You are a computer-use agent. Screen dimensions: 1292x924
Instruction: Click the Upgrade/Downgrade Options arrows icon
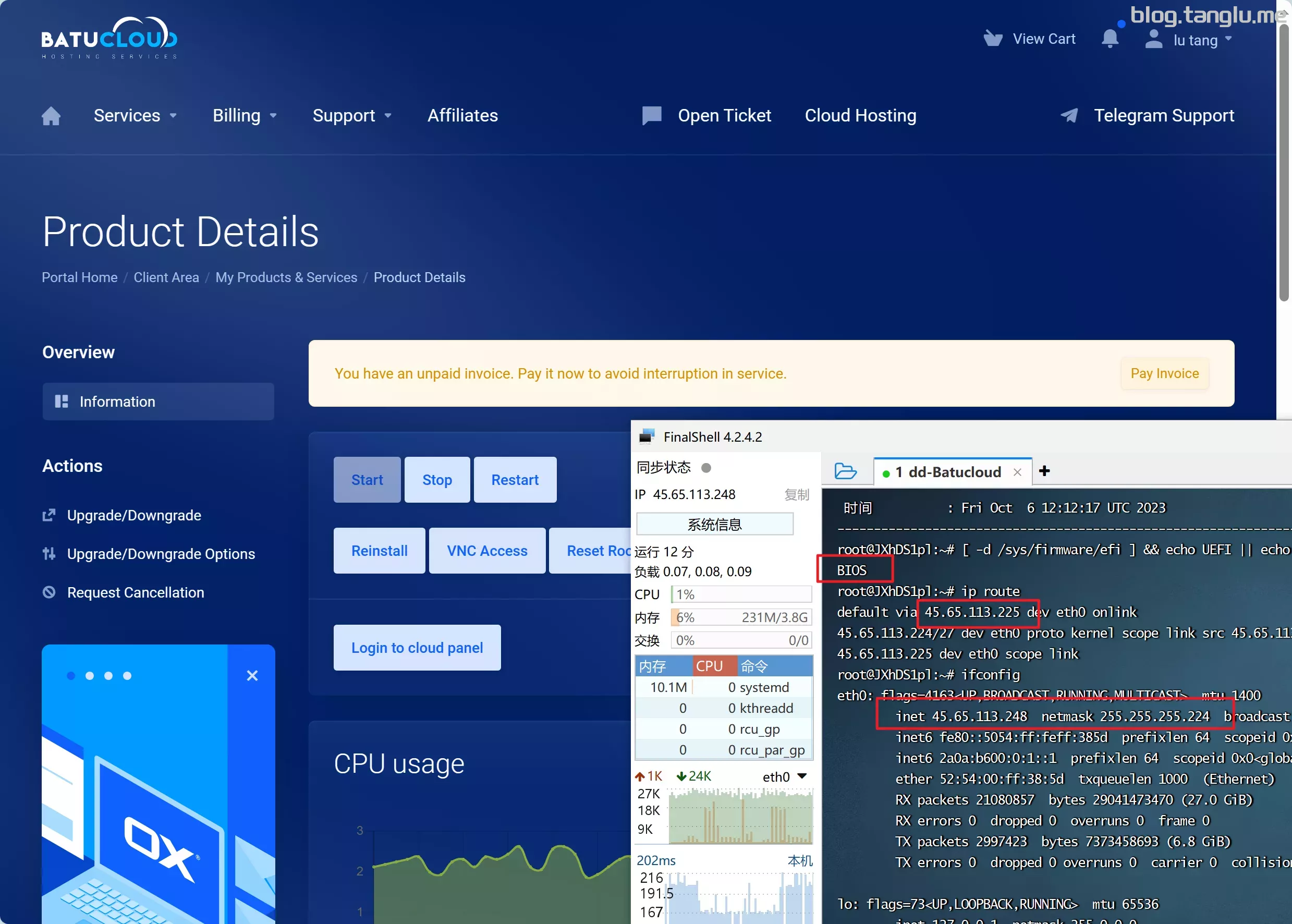pyautogui.click(x=49, y=554)
